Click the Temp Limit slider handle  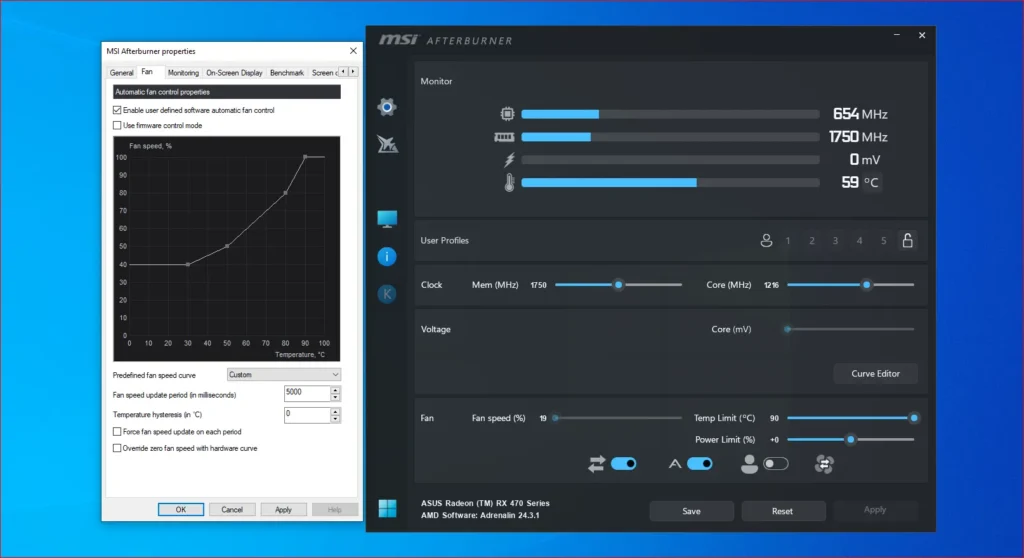click(x=914, y=418)
